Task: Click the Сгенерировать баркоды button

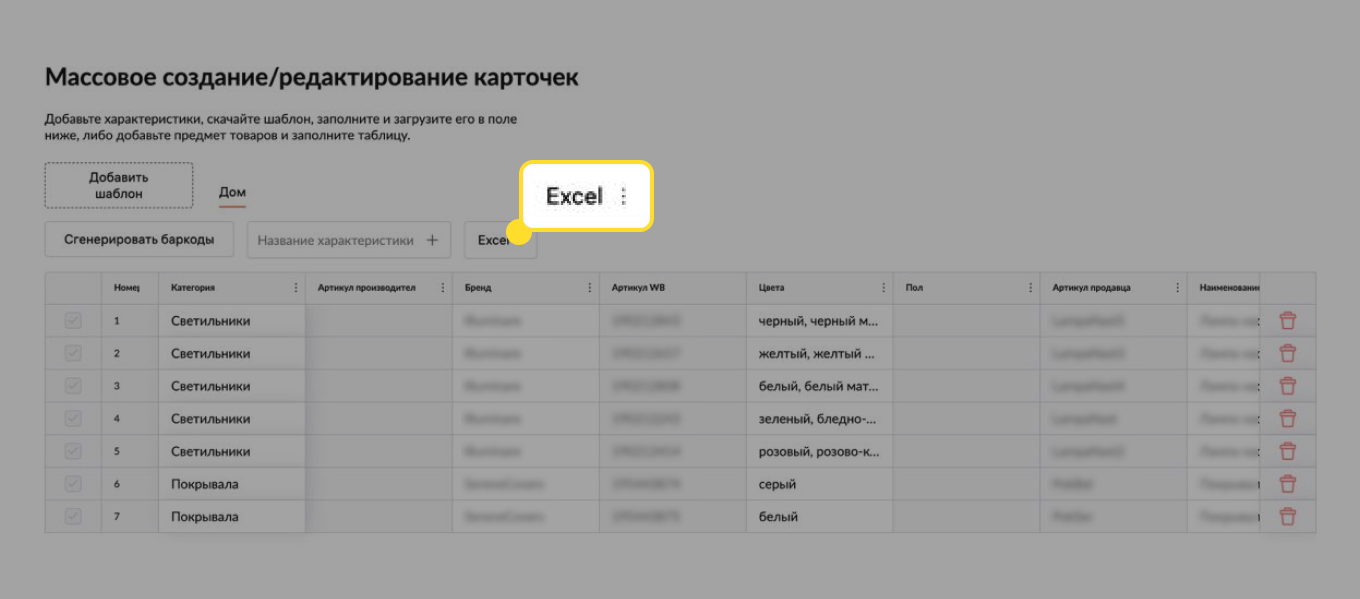Action: point(138,239)
